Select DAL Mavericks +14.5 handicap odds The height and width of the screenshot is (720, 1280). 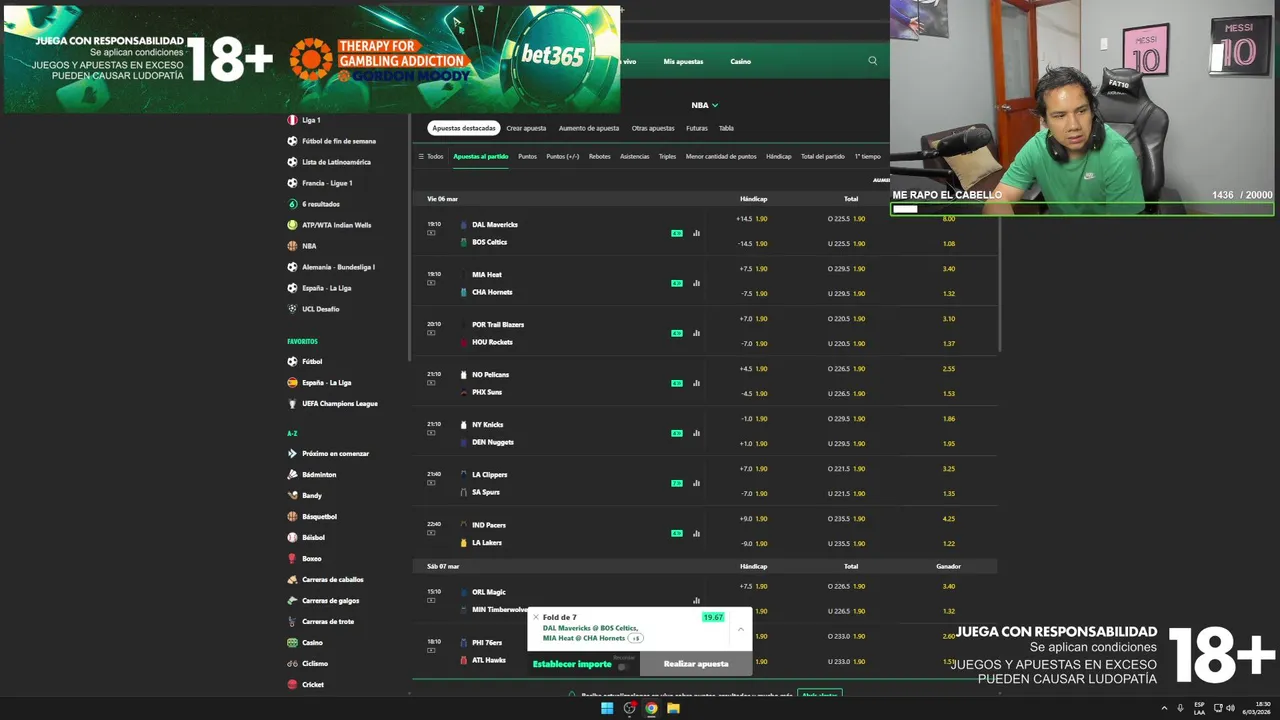pyautogui.click(x=752, y=219)
